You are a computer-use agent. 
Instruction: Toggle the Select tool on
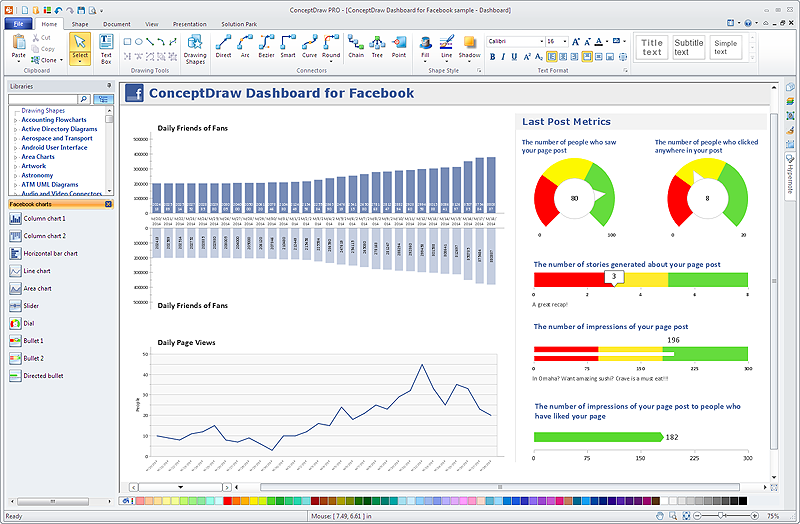[x=80, y=48]
